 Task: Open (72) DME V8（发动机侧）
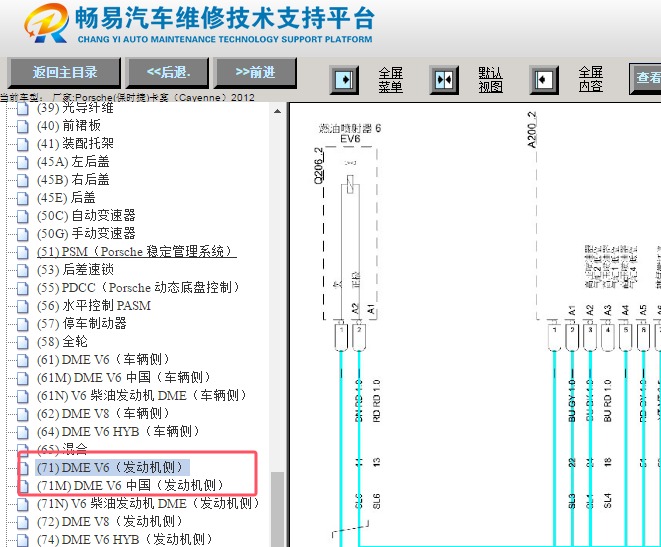pyautogui.click(x=110, y=522)
